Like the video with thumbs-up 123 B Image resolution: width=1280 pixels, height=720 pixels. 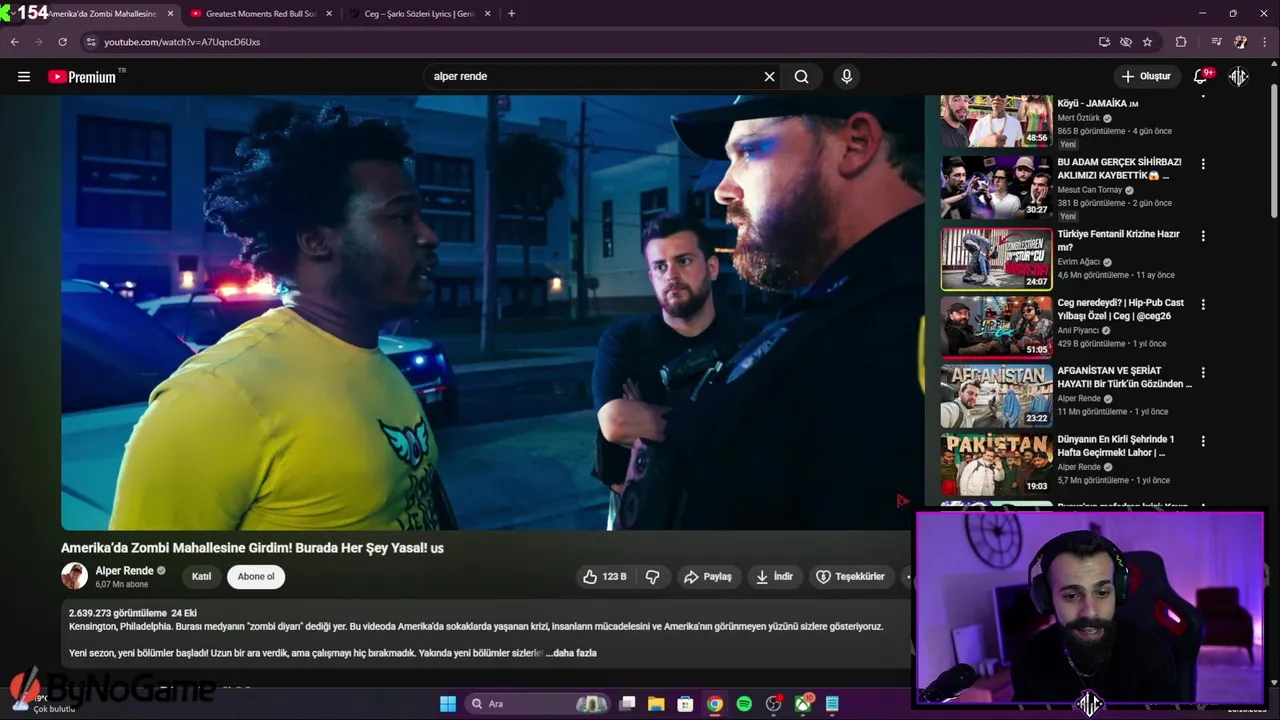(605, 576)
